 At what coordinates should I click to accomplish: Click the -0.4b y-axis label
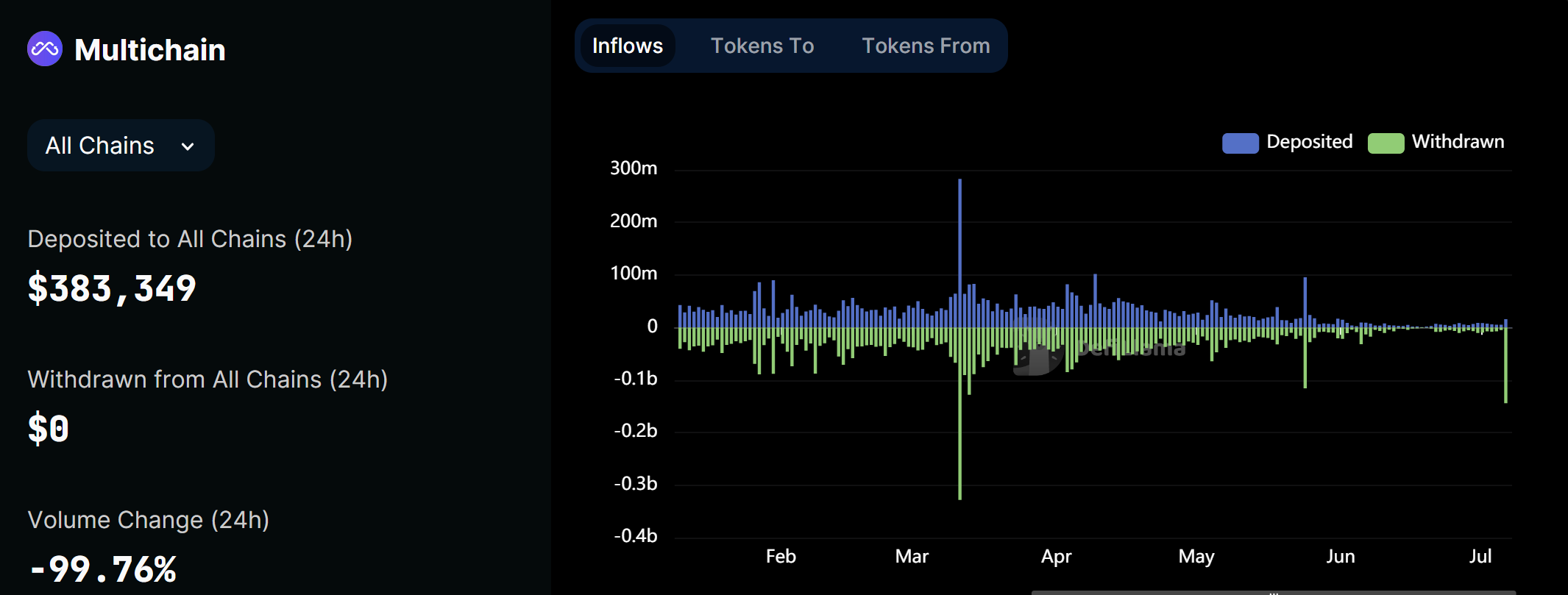pyautogui.click(x=636, y=535)
